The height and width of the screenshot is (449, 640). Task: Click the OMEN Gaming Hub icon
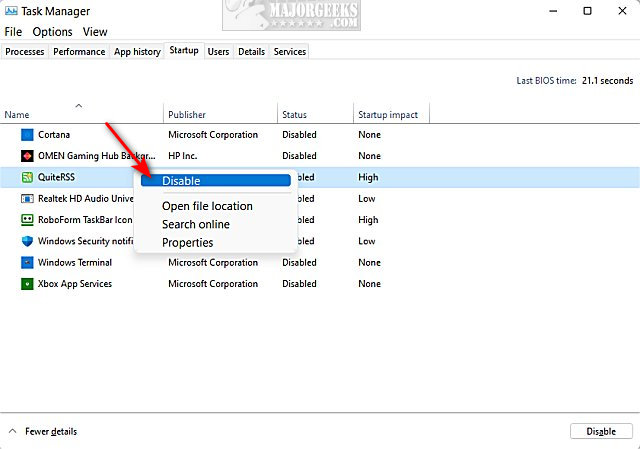(x=27, y=156)
